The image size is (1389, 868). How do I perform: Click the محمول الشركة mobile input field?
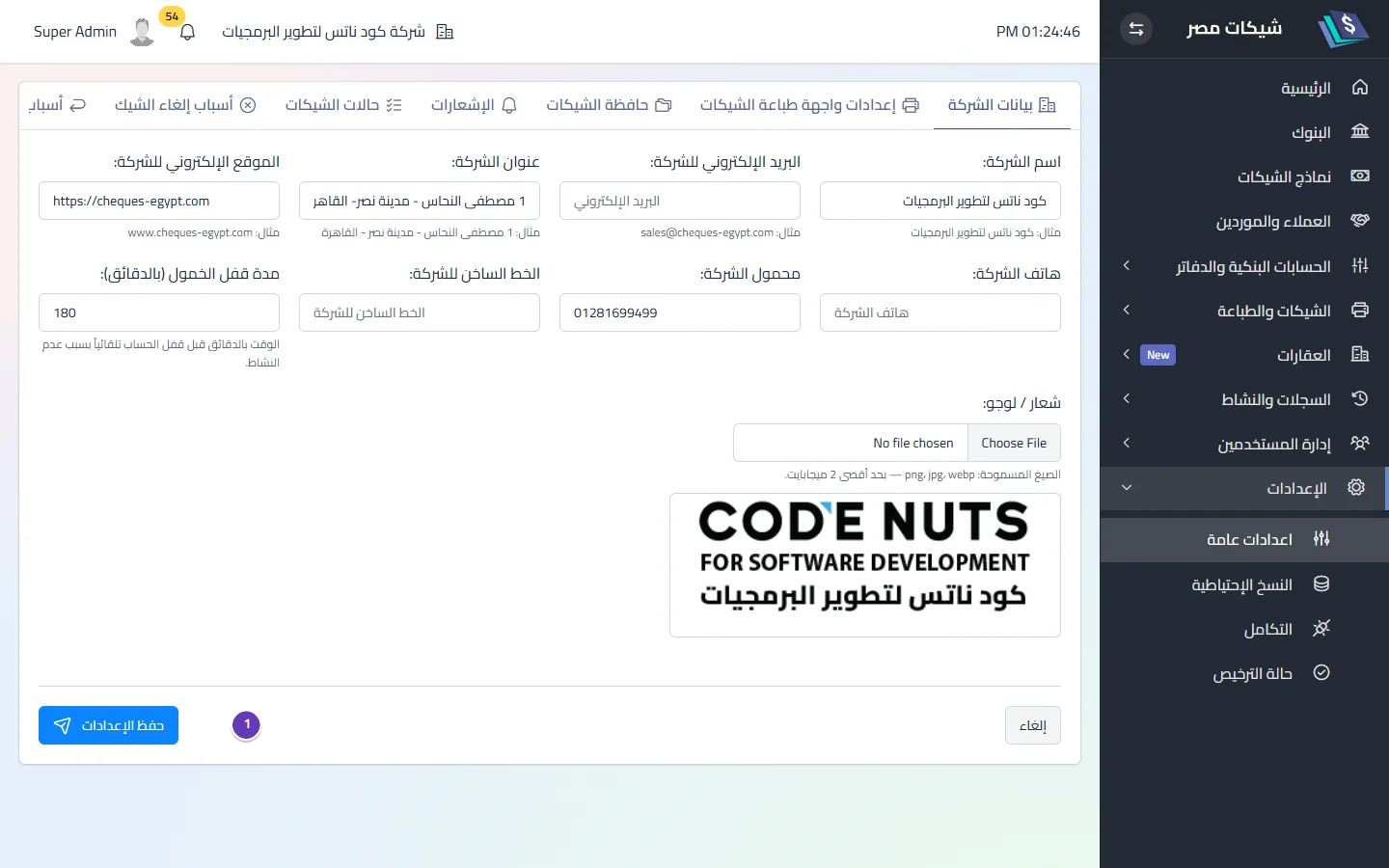click(680, 312)
